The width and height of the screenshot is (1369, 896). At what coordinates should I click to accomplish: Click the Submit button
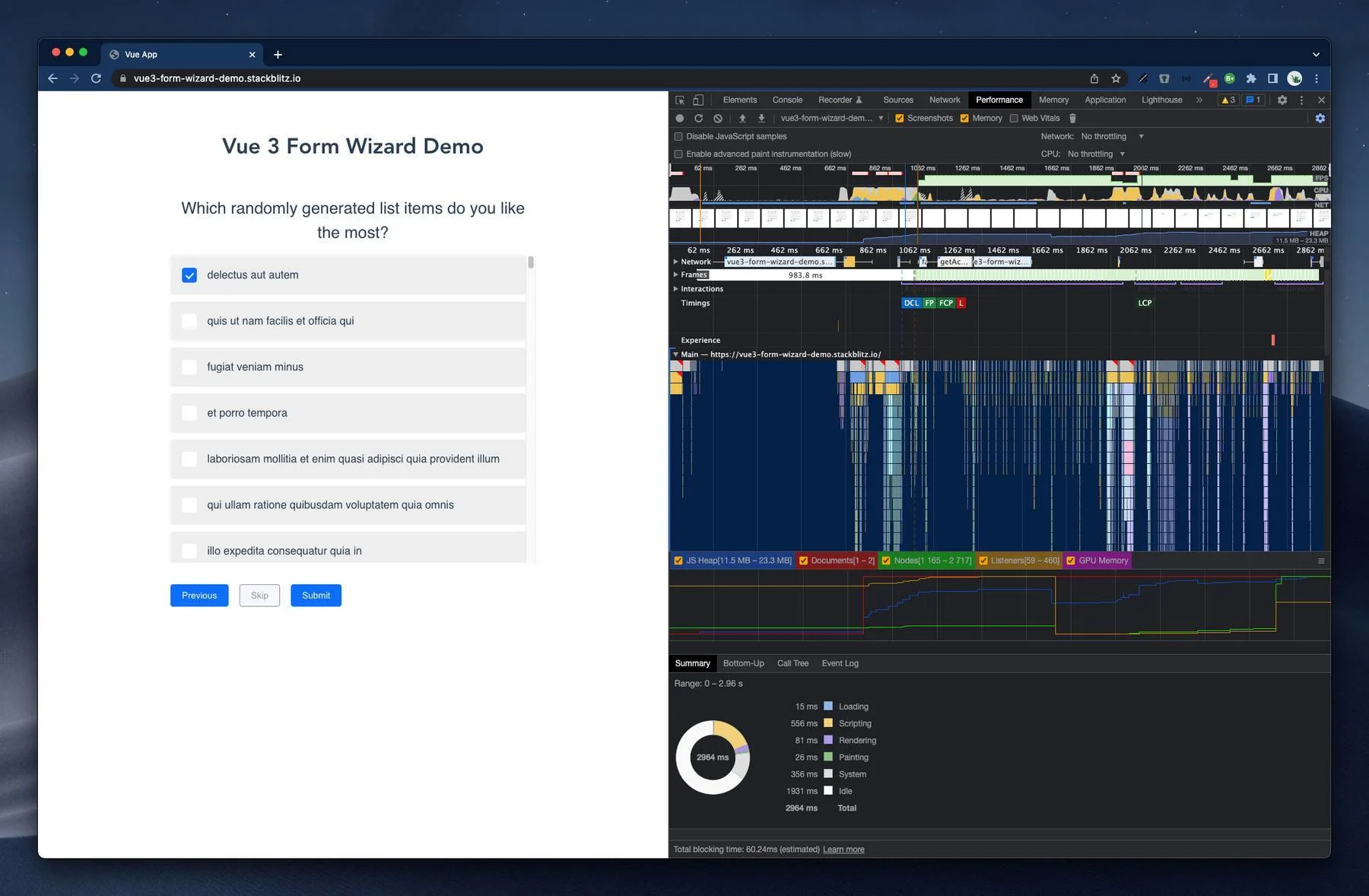(x=316, y=596)
